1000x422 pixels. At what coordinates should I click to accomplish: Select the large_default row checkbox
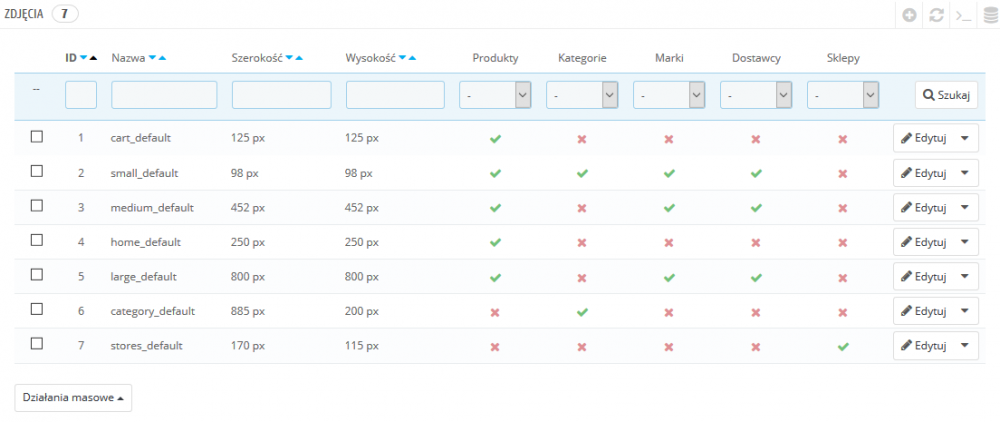click(x=37, y=274)
